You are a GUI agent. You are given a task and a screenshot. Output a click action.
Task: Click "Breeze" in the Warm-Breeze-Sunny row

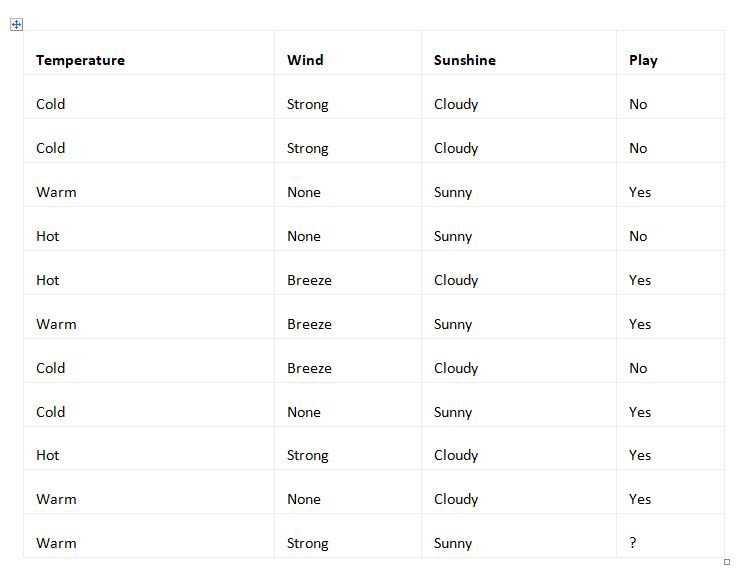coord(309,324)
